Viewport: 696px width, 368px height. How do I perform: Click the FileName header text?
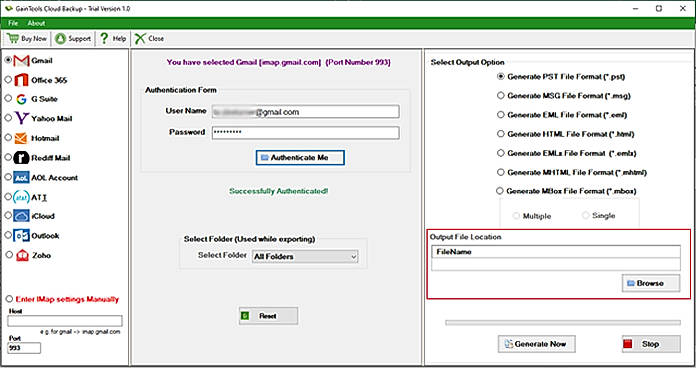[454, 252]
